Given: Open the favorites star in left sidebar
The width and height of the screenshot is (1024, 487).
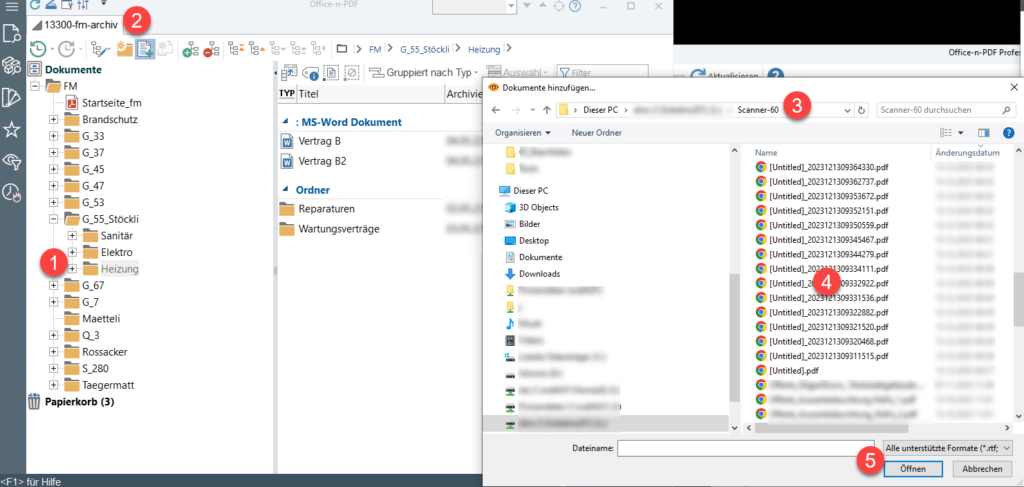Looking at the screenshot, I should (12, 129).
